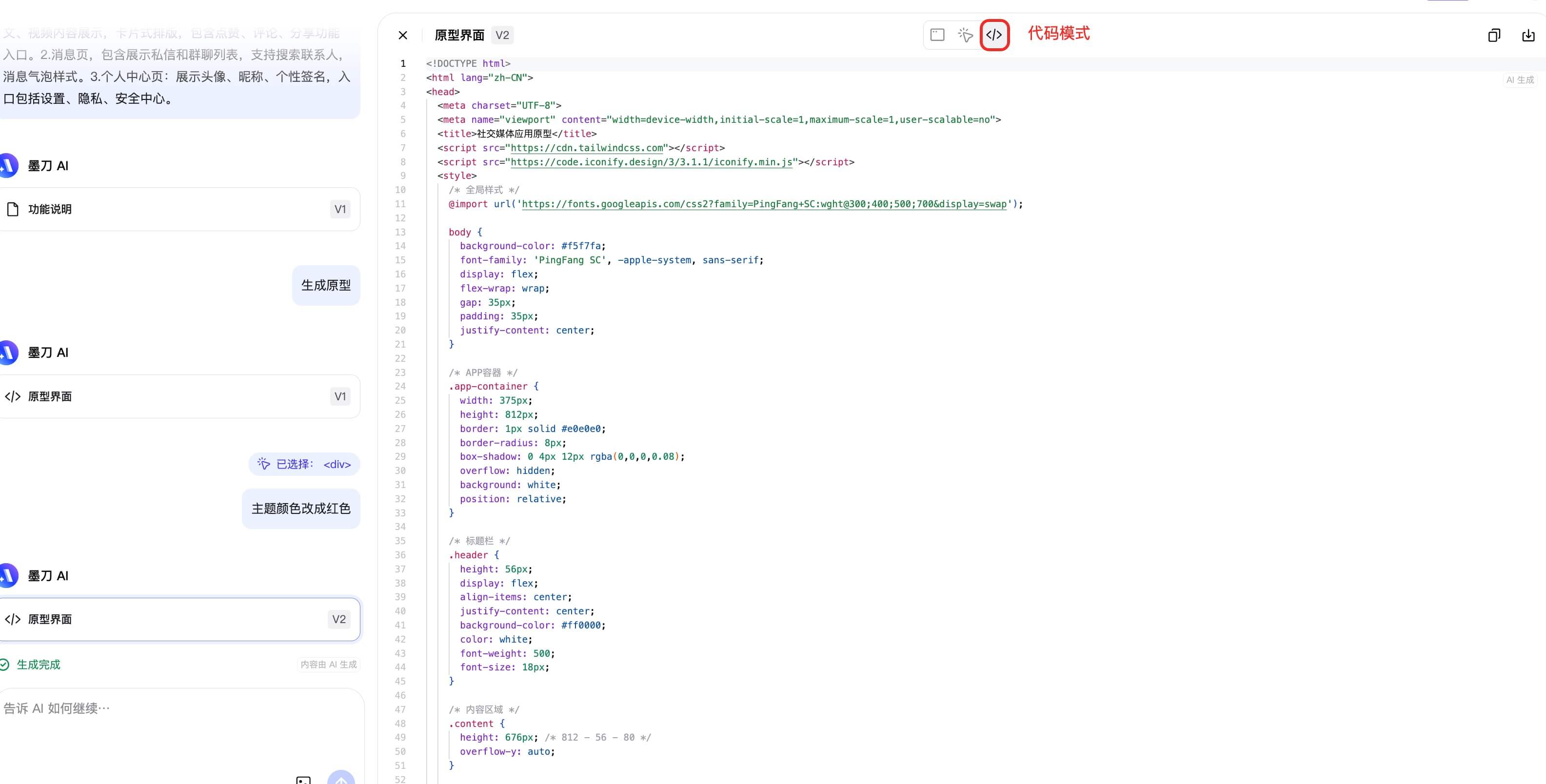Screen dimensions: 1546x784
Task: Close the 原型界面 code panel
Action: tap(403, 36)
